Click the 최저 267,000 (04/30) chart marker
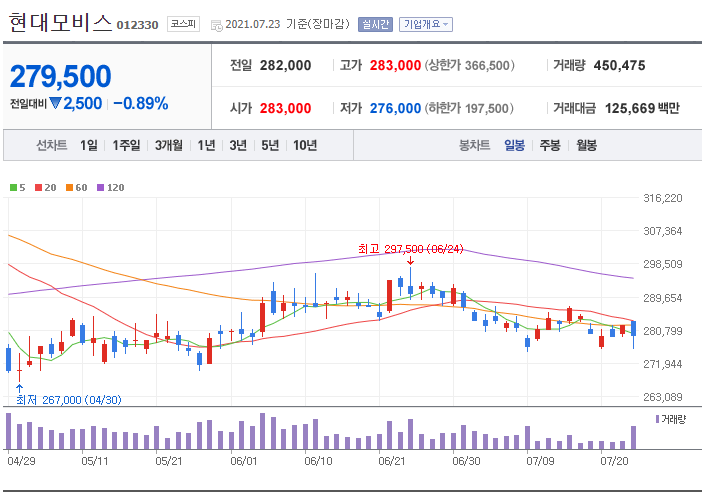 (x=69, y=400)
